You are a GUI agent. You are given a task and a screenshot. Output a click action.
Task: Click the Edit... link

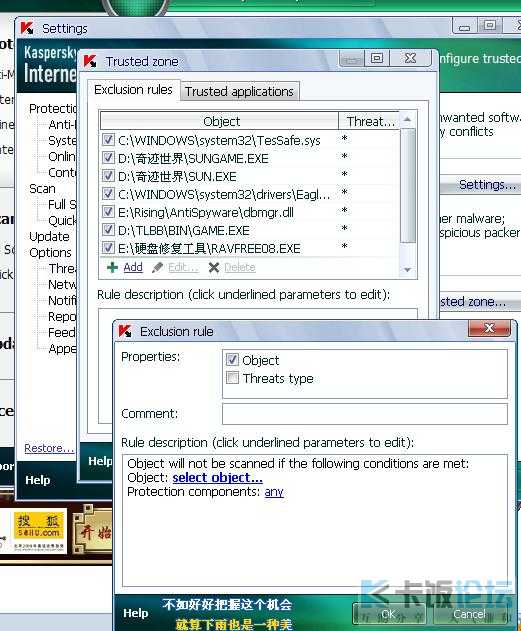tap(183, 267)
